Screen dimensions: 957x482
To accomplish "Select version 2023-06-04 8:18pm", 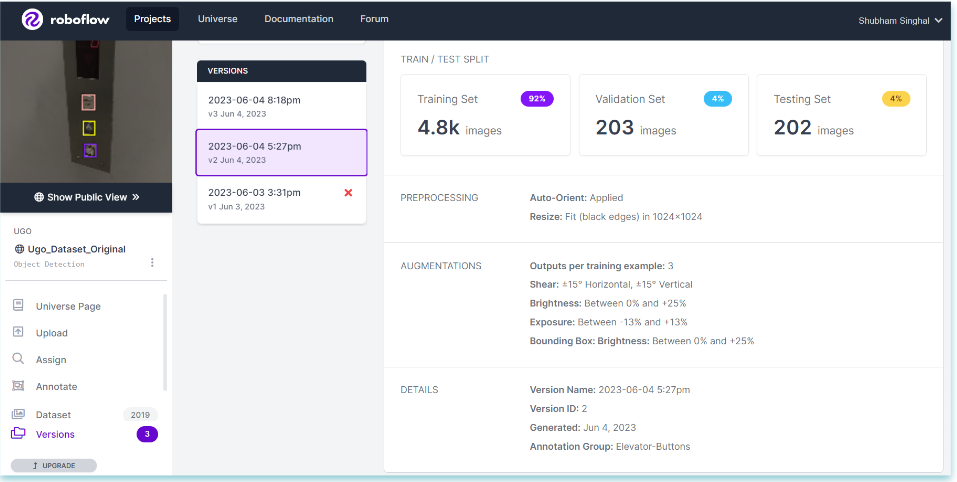I will tap(281, 106).
